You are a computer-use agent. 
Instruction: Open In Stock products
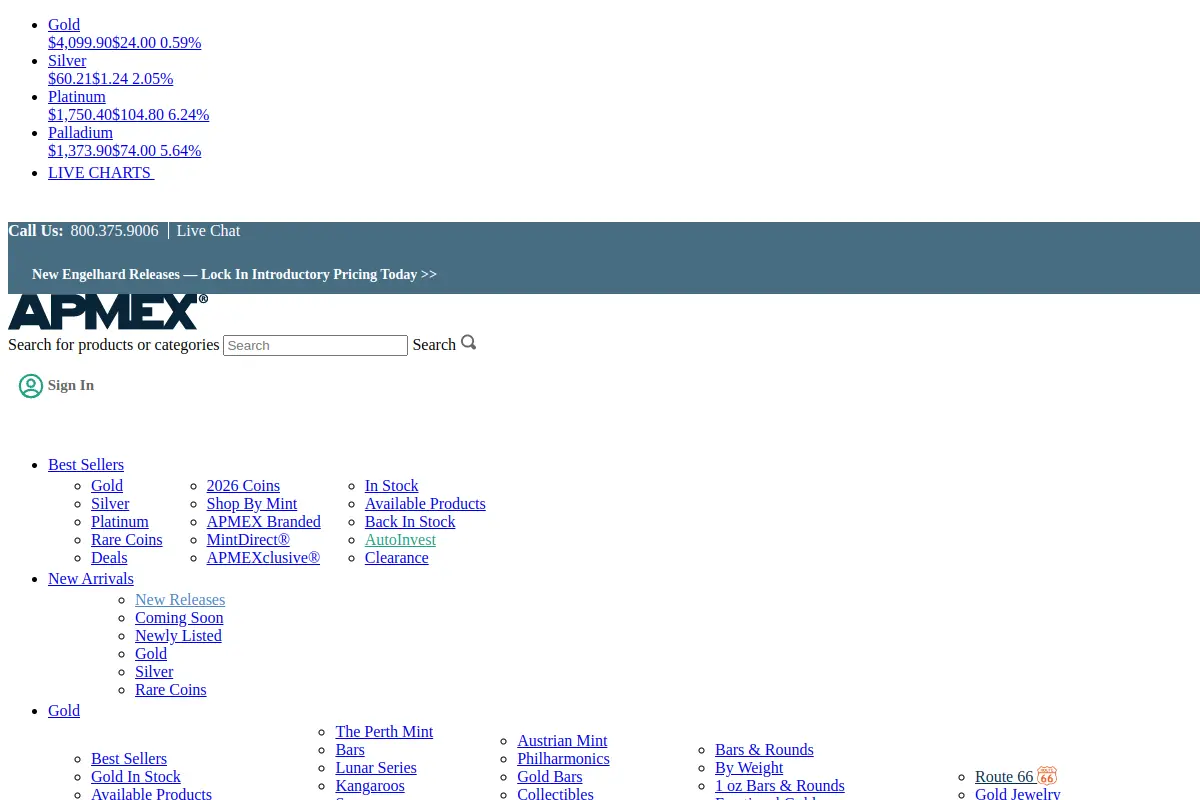391,486
